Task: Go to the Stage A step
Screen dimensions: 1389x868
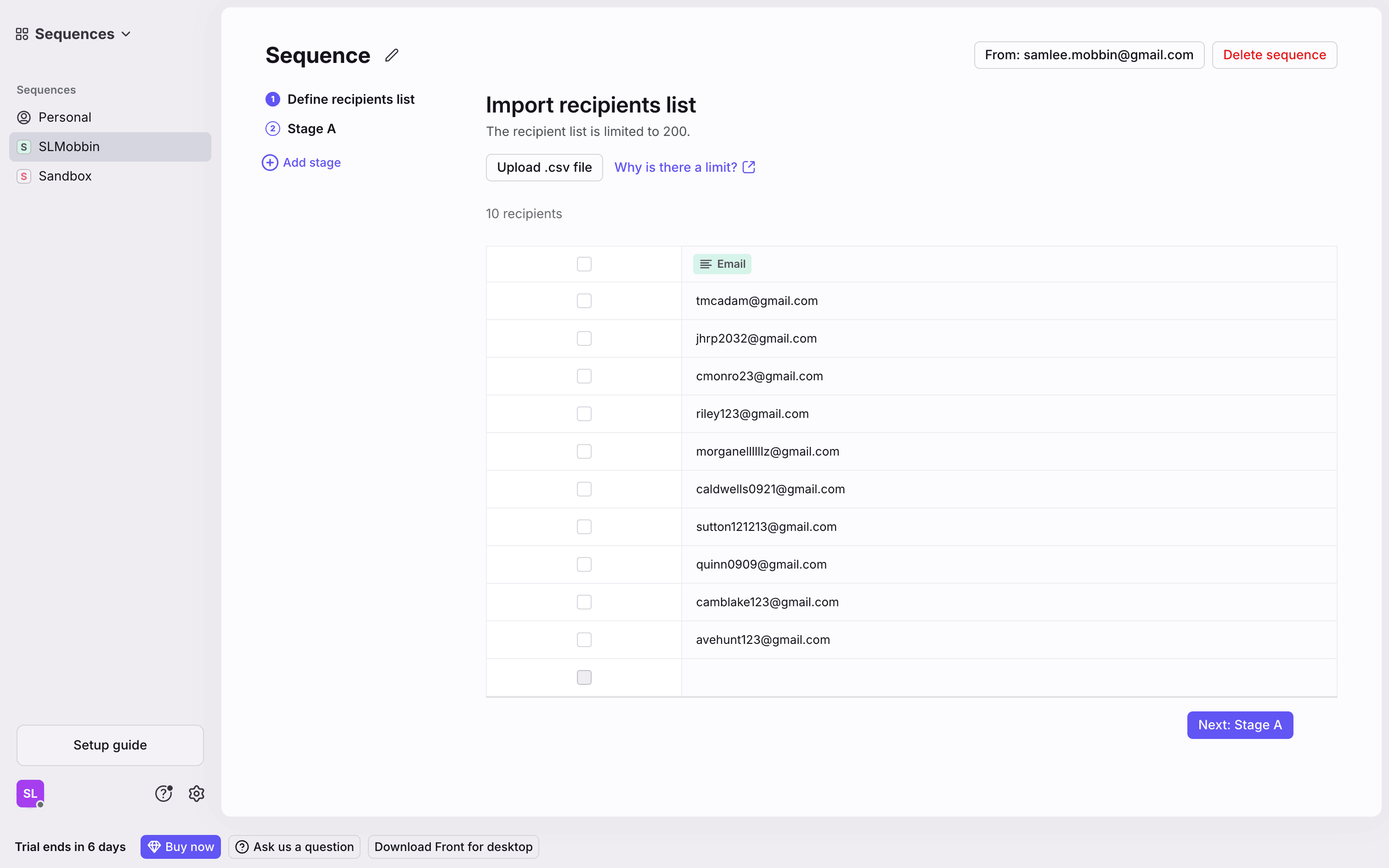Action: [x=311, y=129]
